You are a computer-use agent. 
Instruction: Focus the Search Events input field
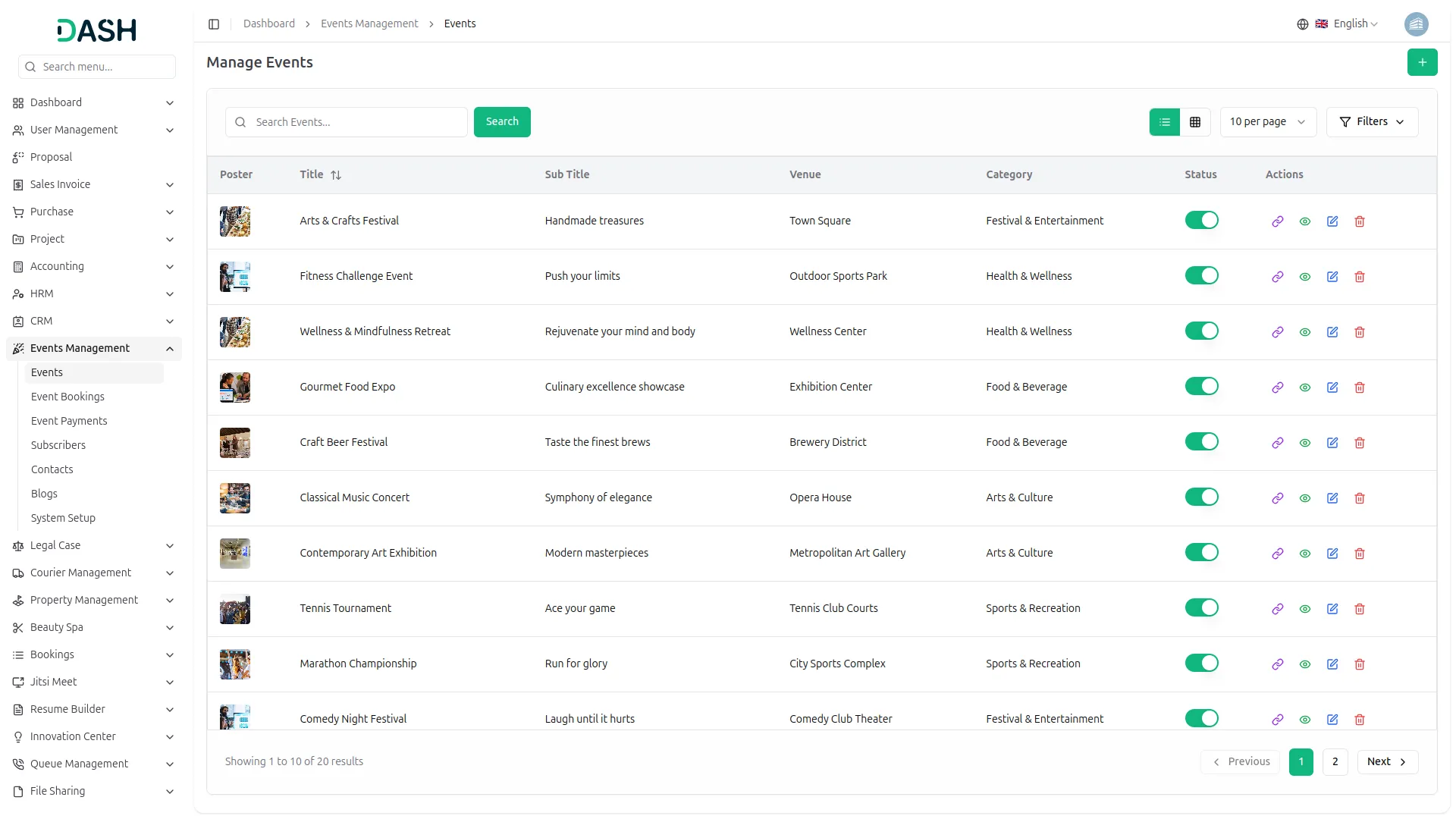(x=356, y=122)
